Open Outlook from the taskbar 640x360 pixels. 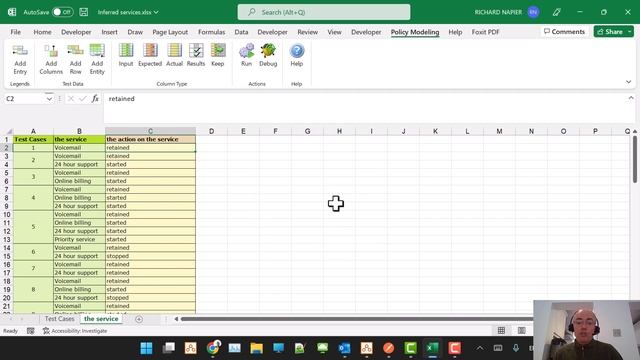tap(344, 348)
